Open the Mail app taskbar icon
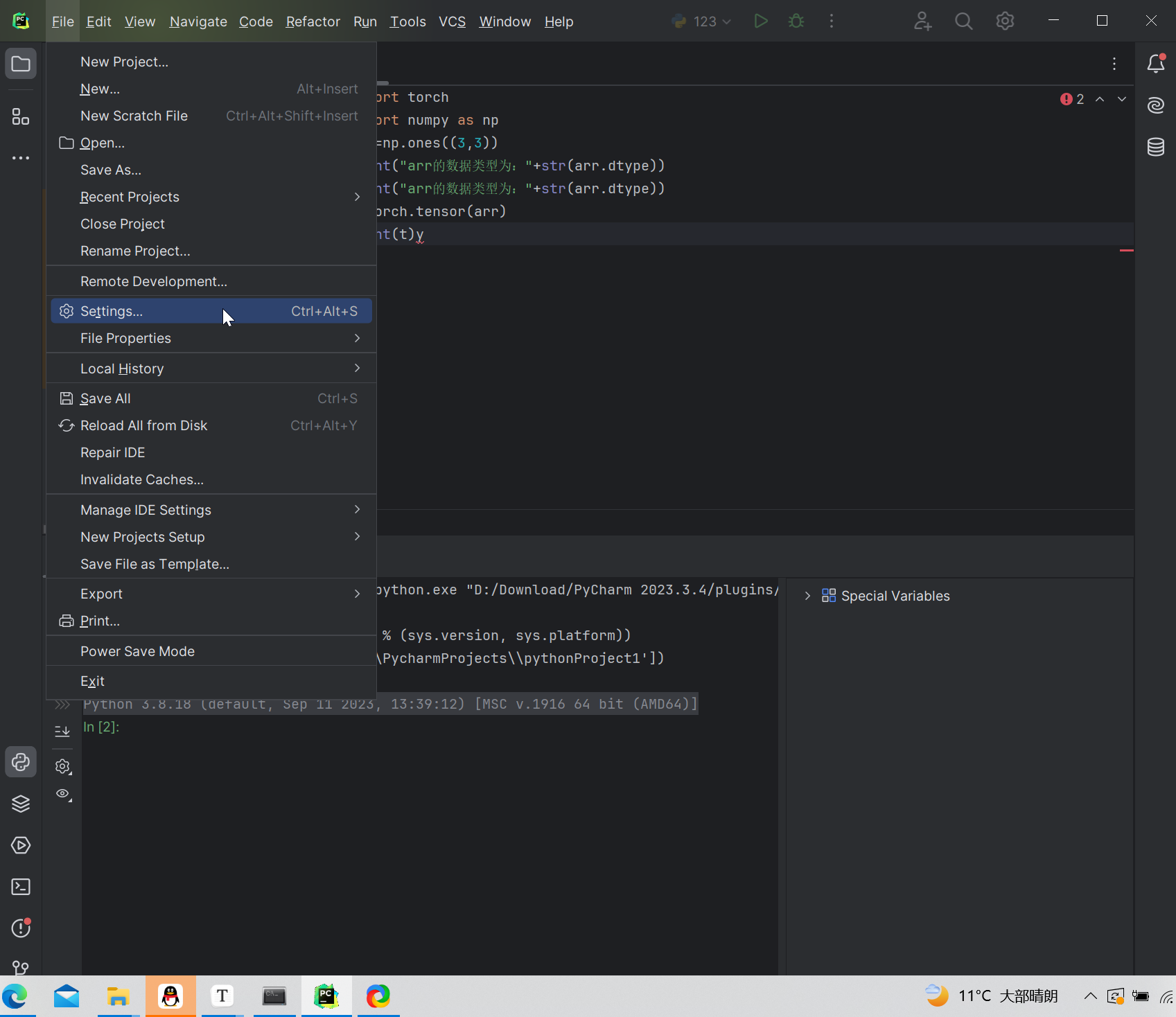Viewport: 1176px width, 1017px height. 67,996
